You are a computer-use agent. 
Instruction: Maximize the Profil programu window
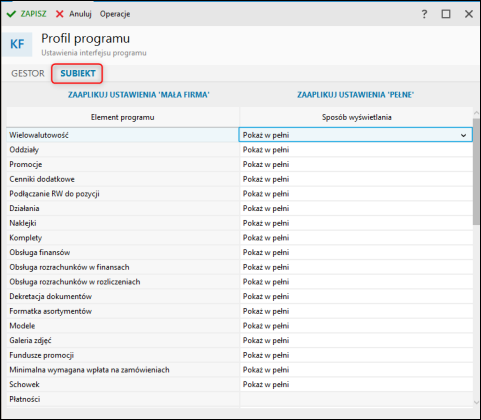point(446,14)
